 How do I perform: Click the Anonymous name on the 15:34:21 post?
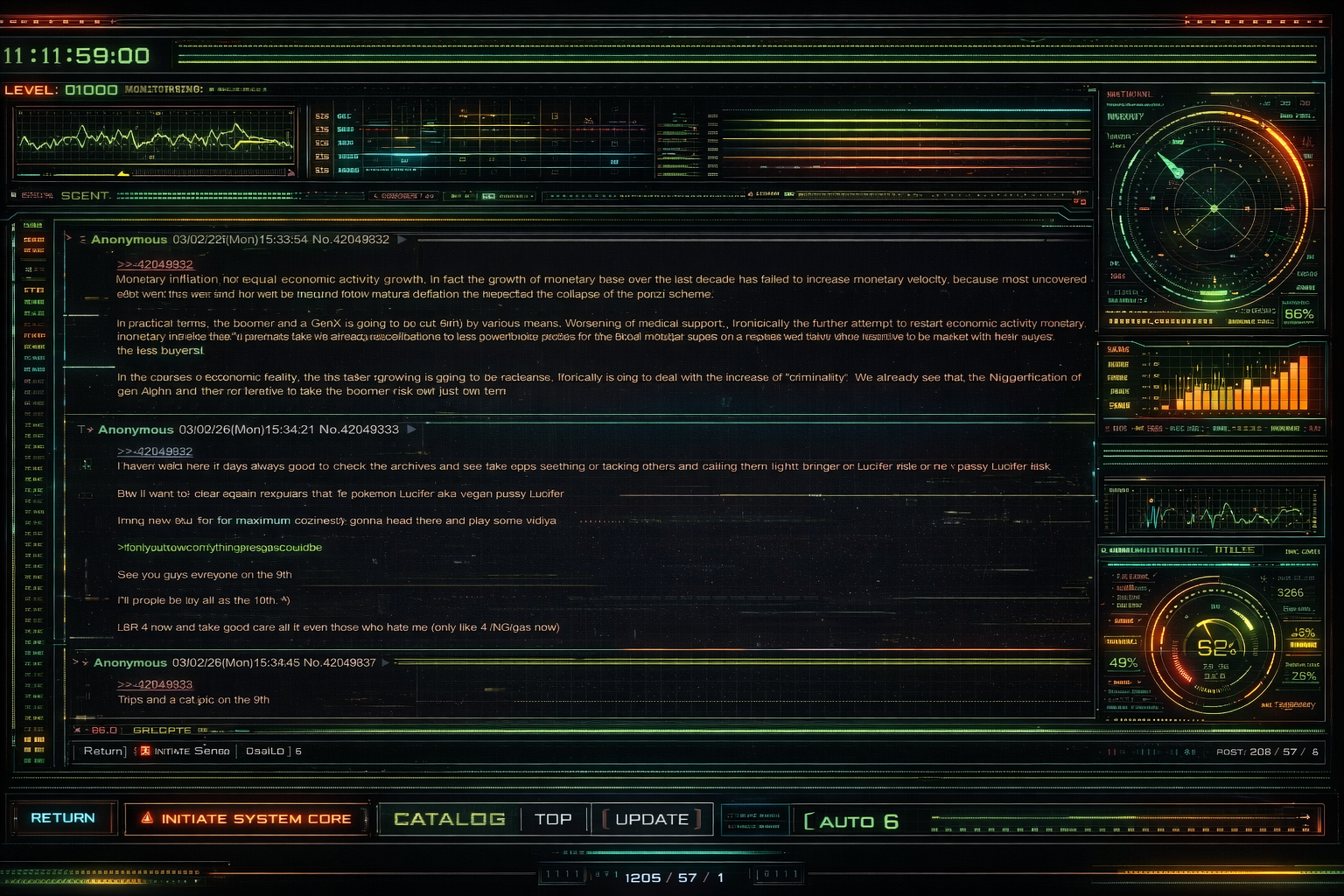136,430
